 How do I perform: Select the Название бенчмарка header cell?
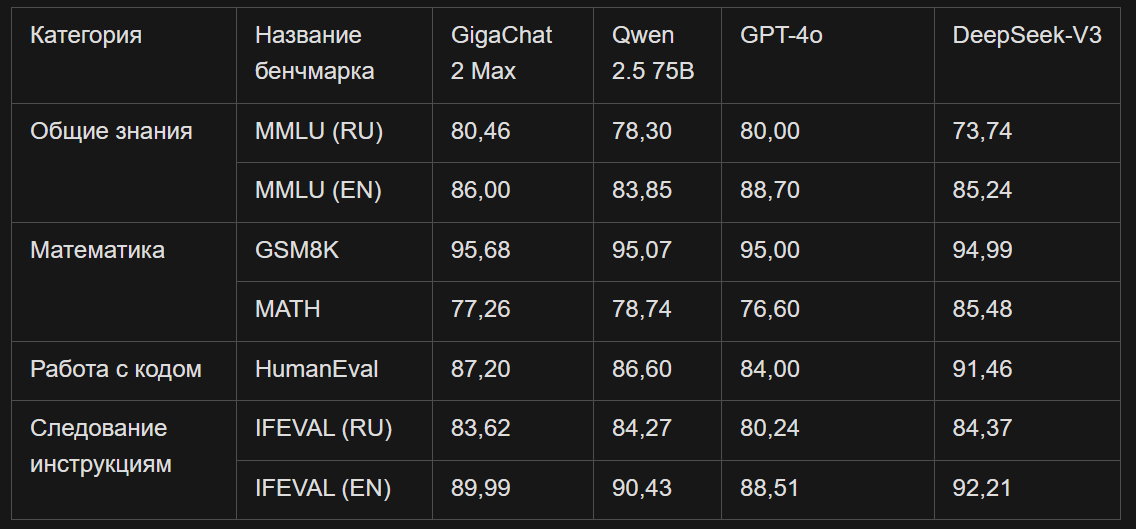[x=334, y=55]
